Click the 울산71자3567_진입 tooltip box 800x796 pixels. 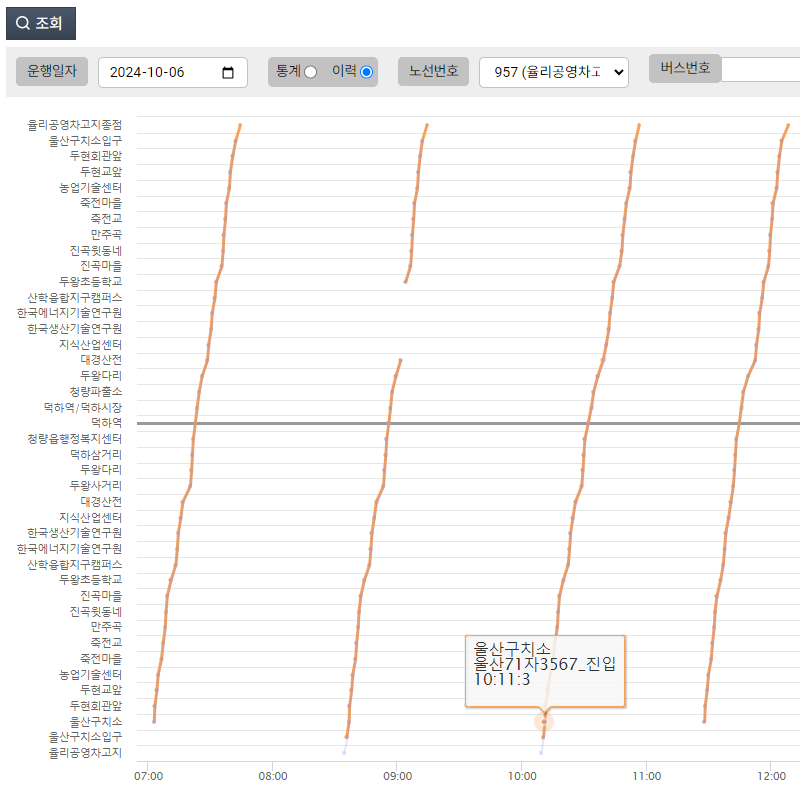(545, 671)
